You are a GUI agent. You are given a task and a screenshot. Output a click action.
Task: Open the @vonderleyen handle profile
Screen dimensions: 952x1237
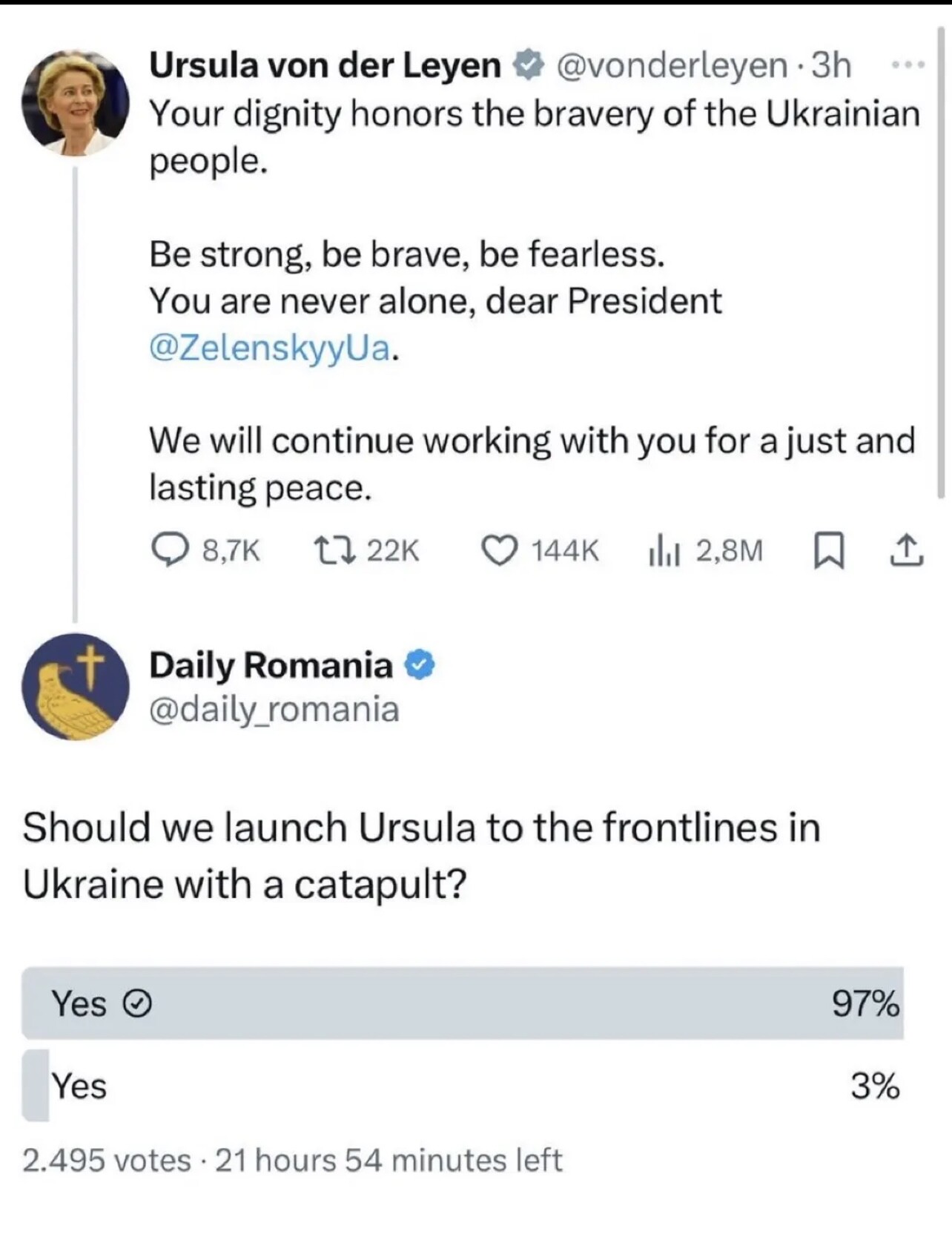[671, 65]
